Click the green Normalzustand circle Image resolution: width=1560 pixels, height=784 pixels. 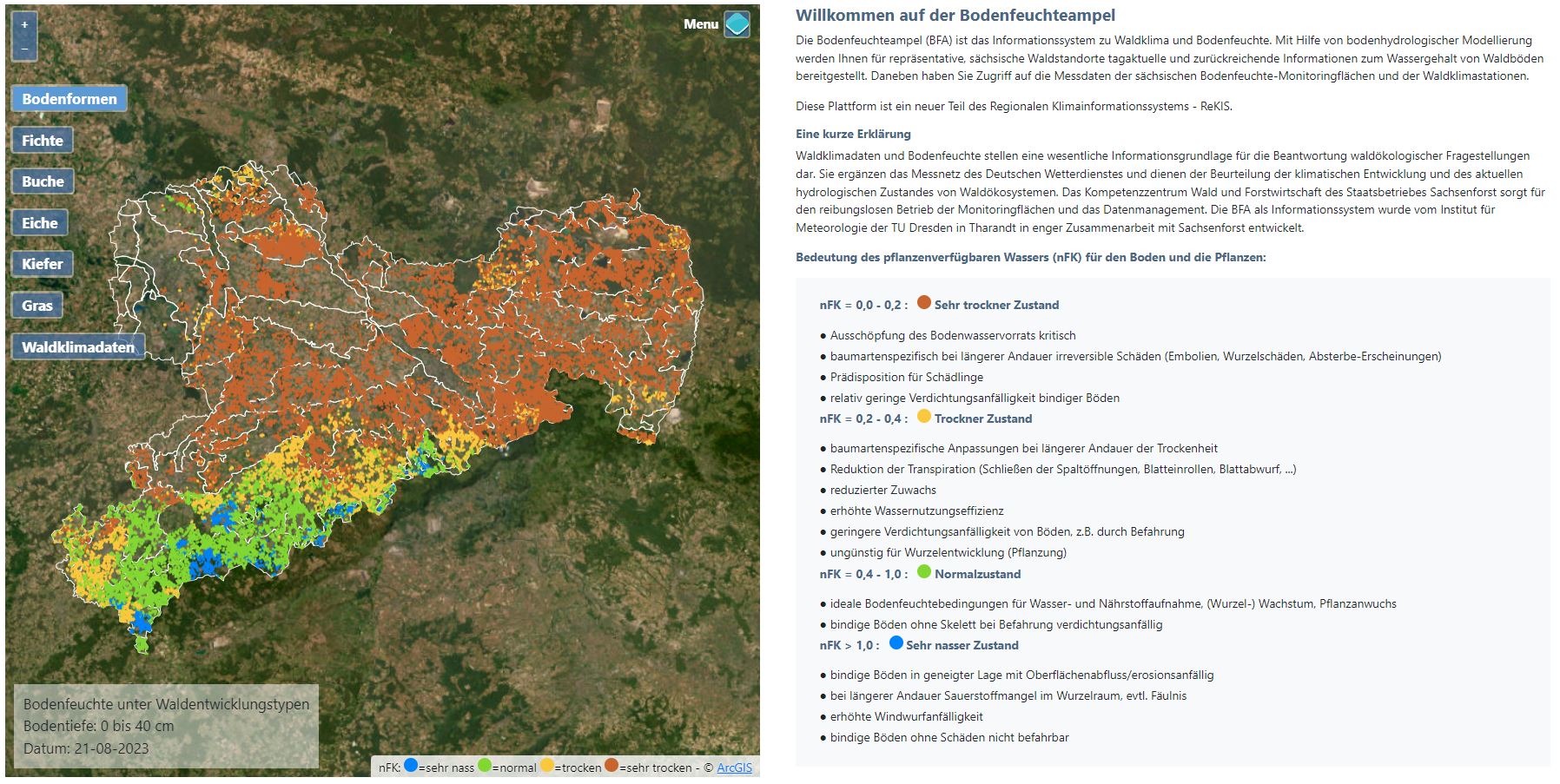click(x=923, y=572)
